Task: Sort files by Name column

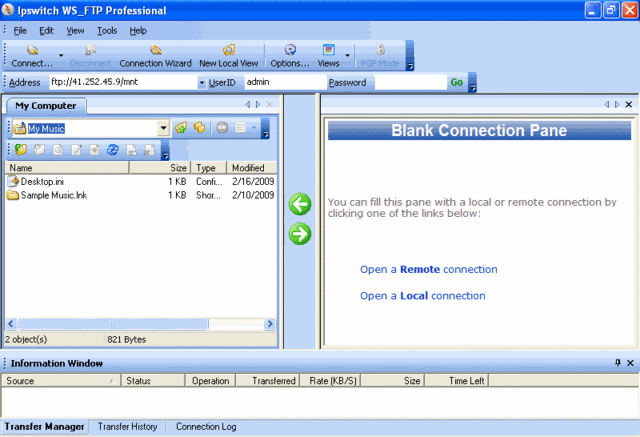Action: (x=67, y=168)
